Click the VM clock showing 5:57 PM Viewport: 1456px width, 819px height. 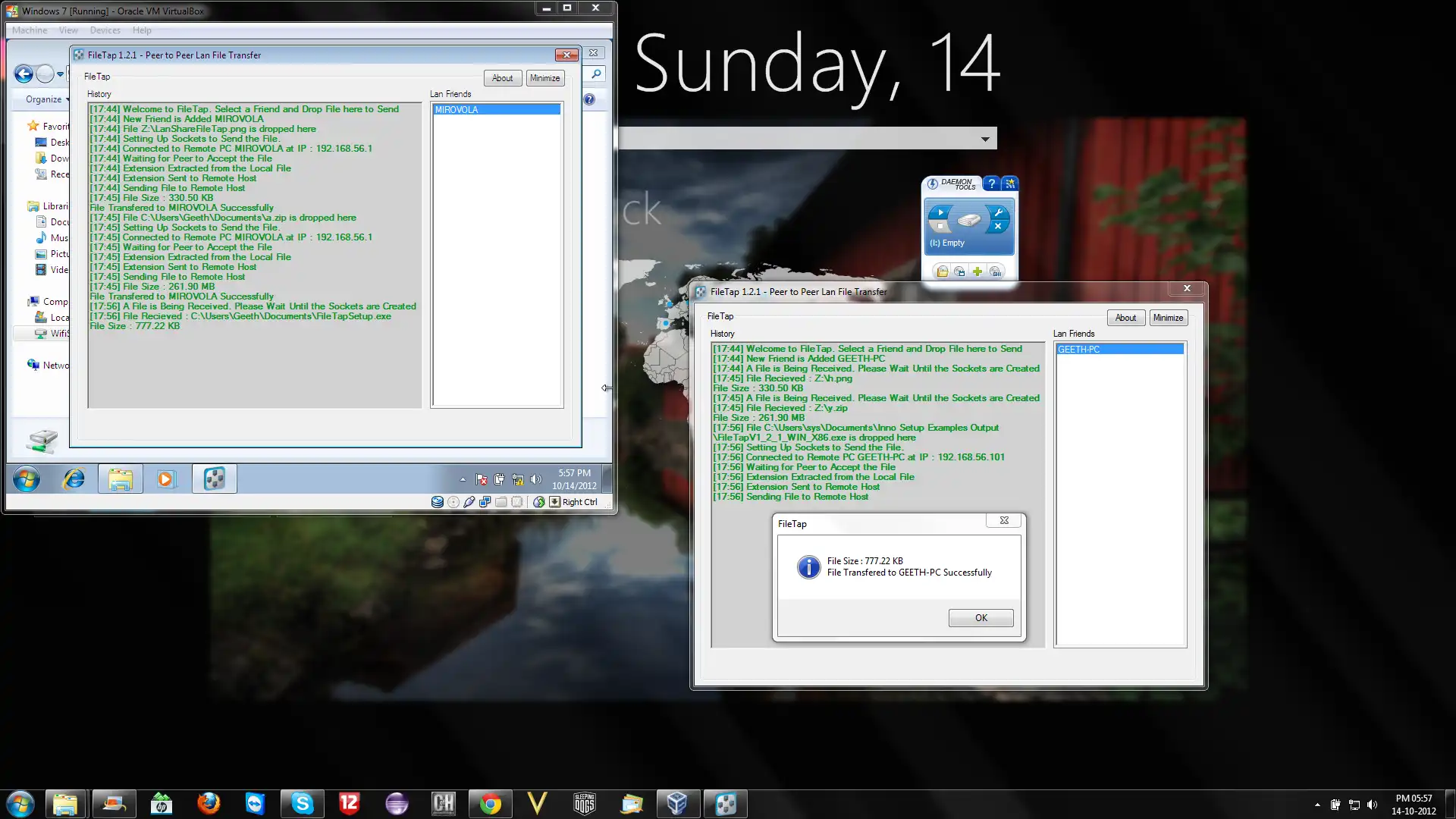pyautogui.click(x=574, y=479)
